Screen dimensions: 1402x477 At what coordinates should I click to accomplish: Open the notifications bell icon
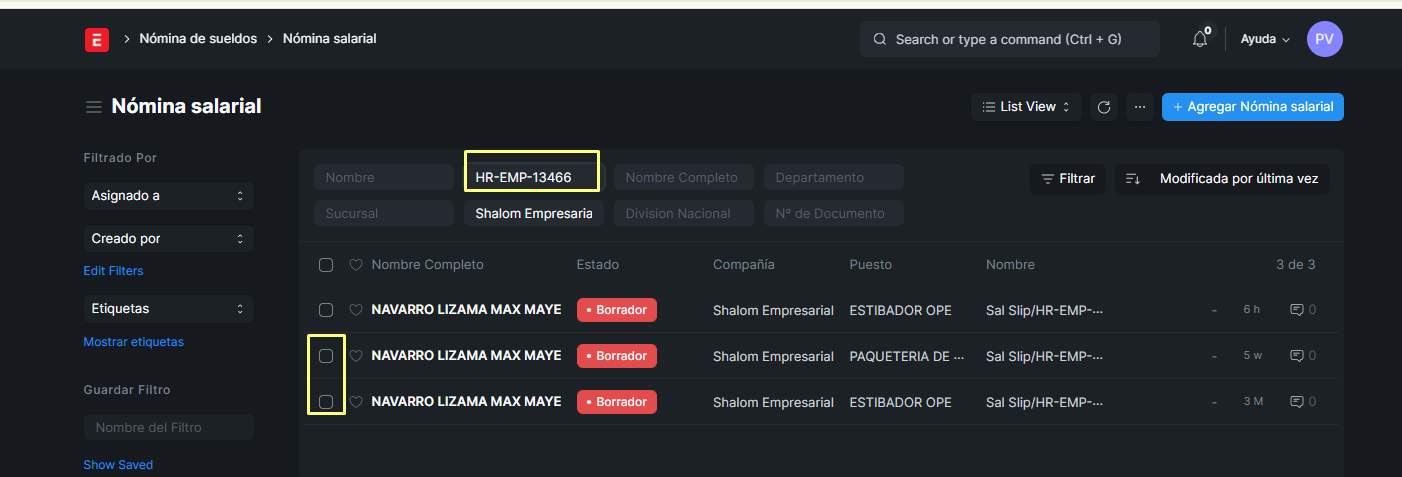[x=1200, y=39]
